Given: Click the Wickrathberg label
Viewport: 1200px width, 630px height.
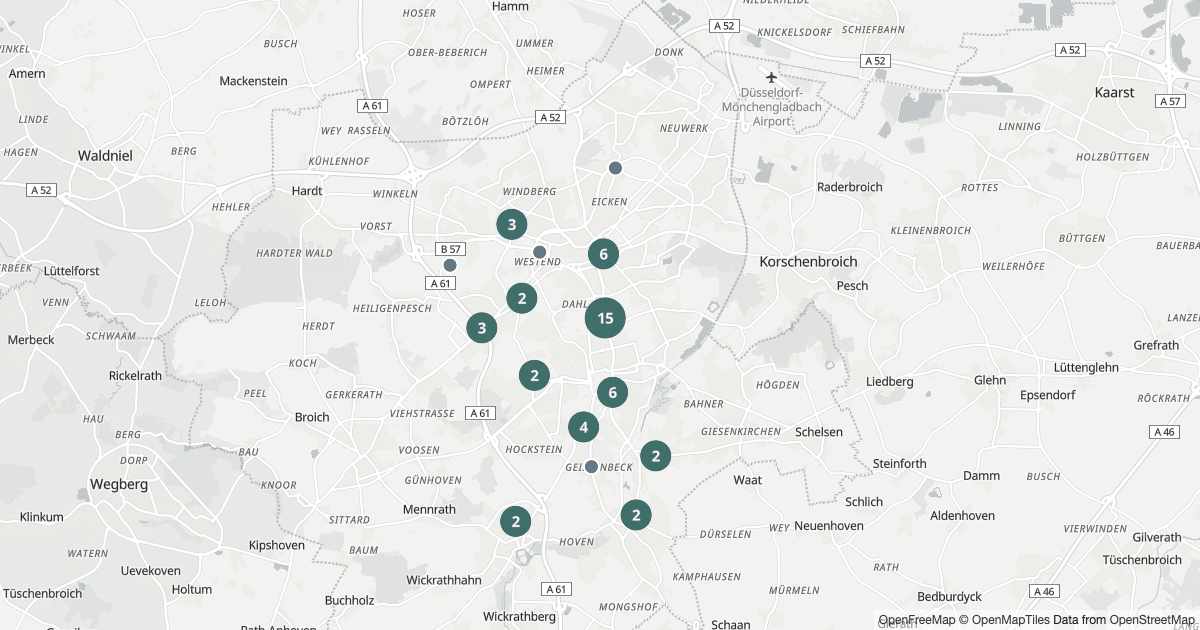Looking at the screenshot, I should (519, 616).
